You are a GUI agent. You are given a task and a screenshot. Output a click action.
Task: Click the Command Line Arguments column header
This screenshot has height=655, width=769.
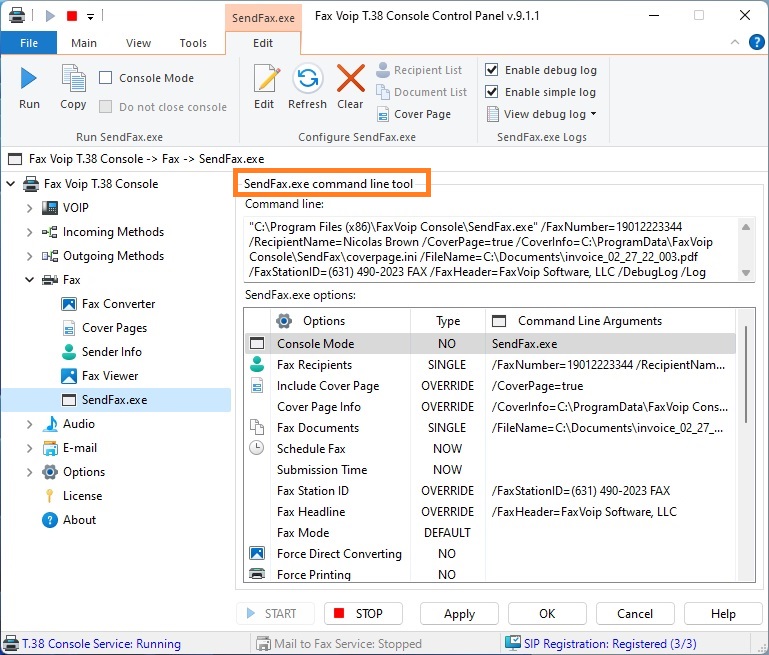click(611, 321)
